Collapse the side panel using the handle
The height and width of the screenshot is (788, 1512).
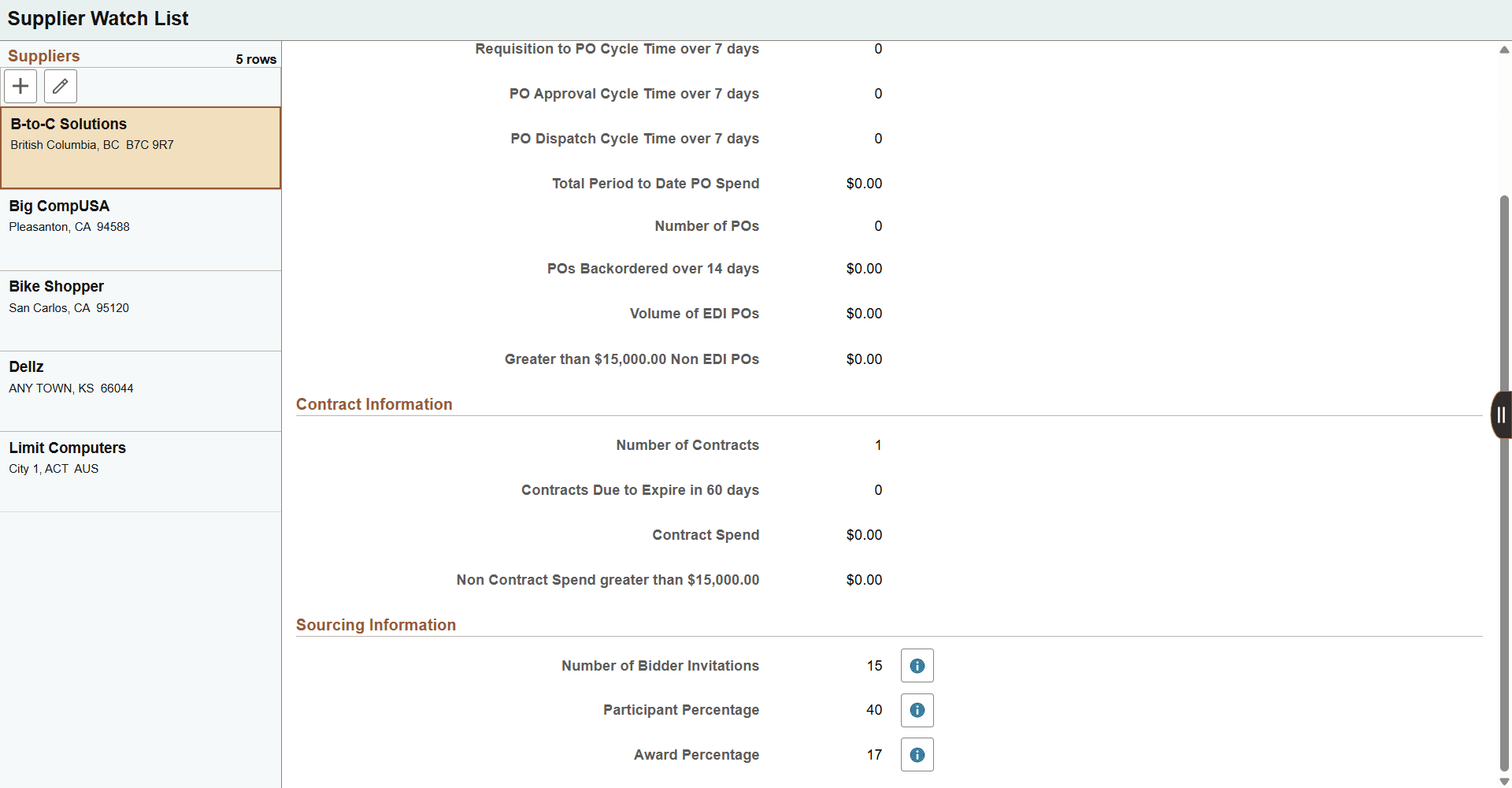pyautogui.click(x=1501, y=414)
